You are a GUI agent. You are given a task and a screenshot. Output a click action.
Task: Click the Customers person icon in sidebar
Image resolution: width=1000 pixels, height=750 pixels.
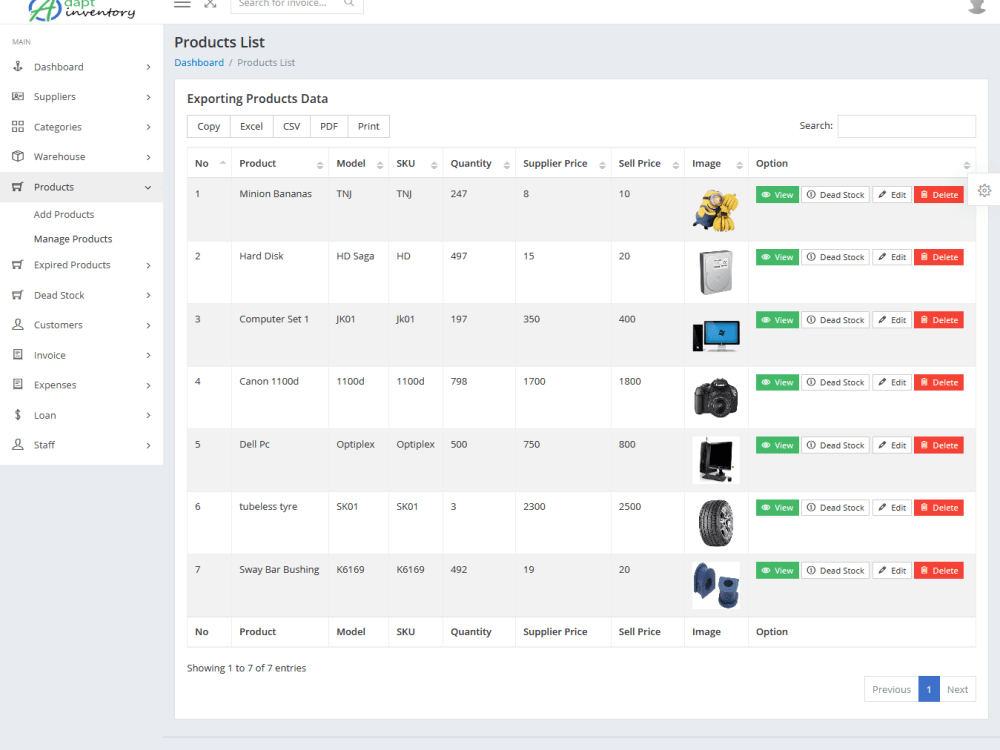point(18,325)
